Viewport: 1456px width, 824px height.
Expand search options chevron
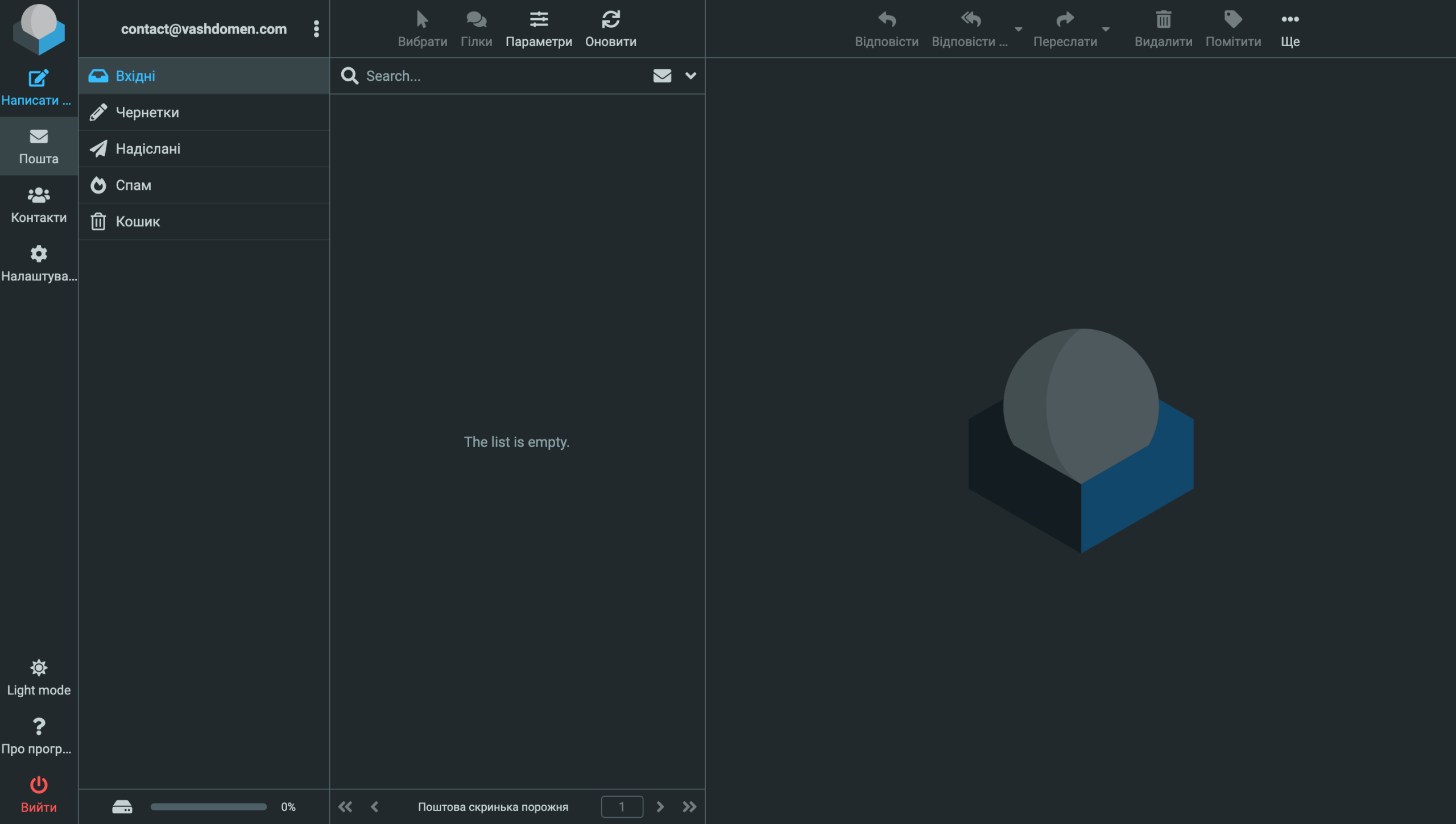pyautogui.click(x=690, y=76)
